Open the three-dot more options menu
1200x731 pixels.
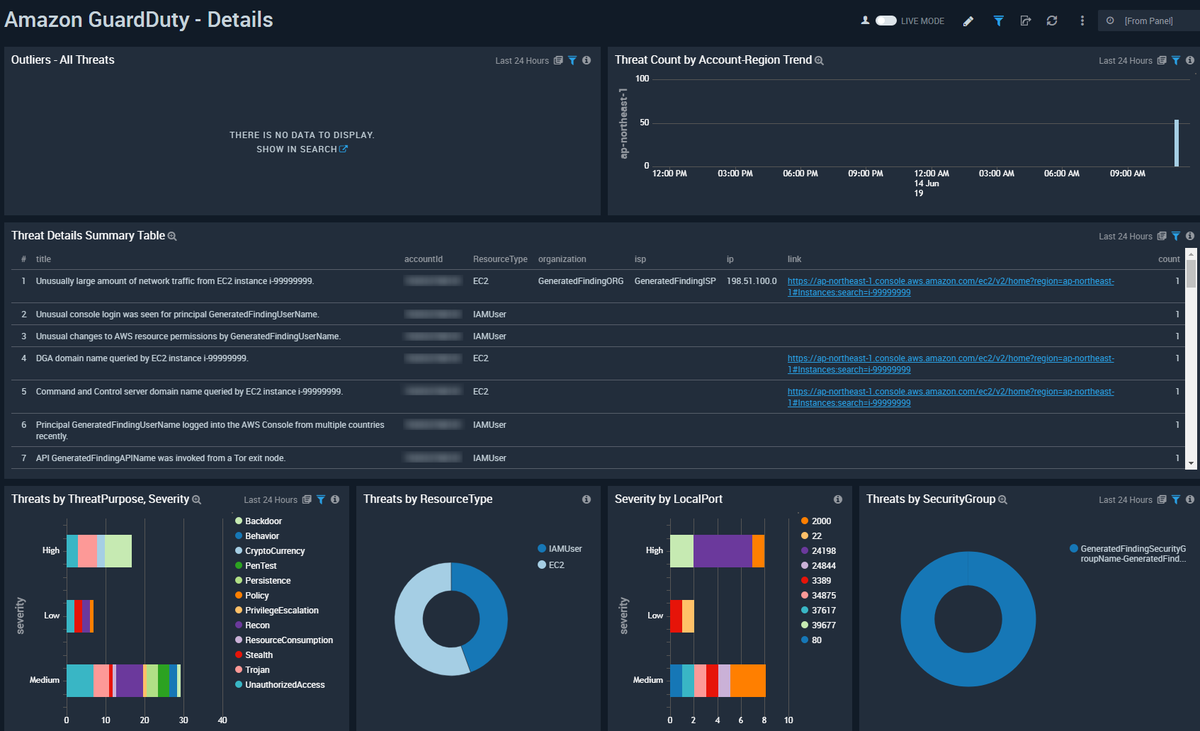(x=1082, y=21)
